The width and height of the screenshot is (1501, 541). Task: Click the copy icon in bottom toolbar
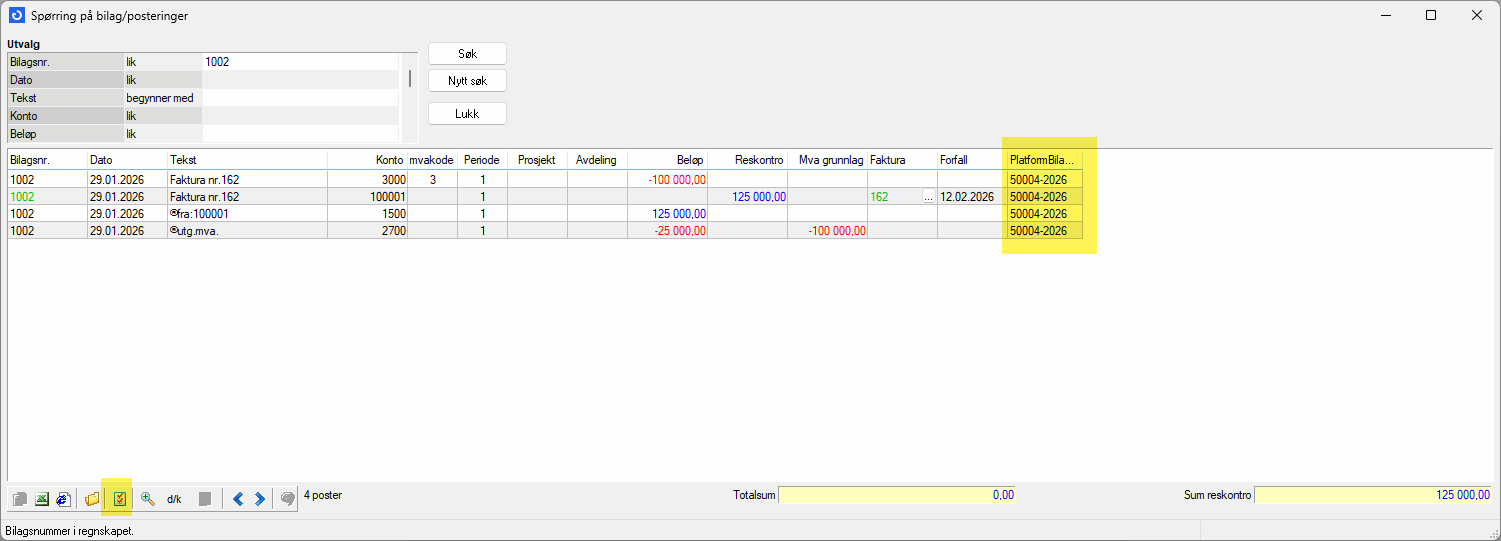coord(20,499)
